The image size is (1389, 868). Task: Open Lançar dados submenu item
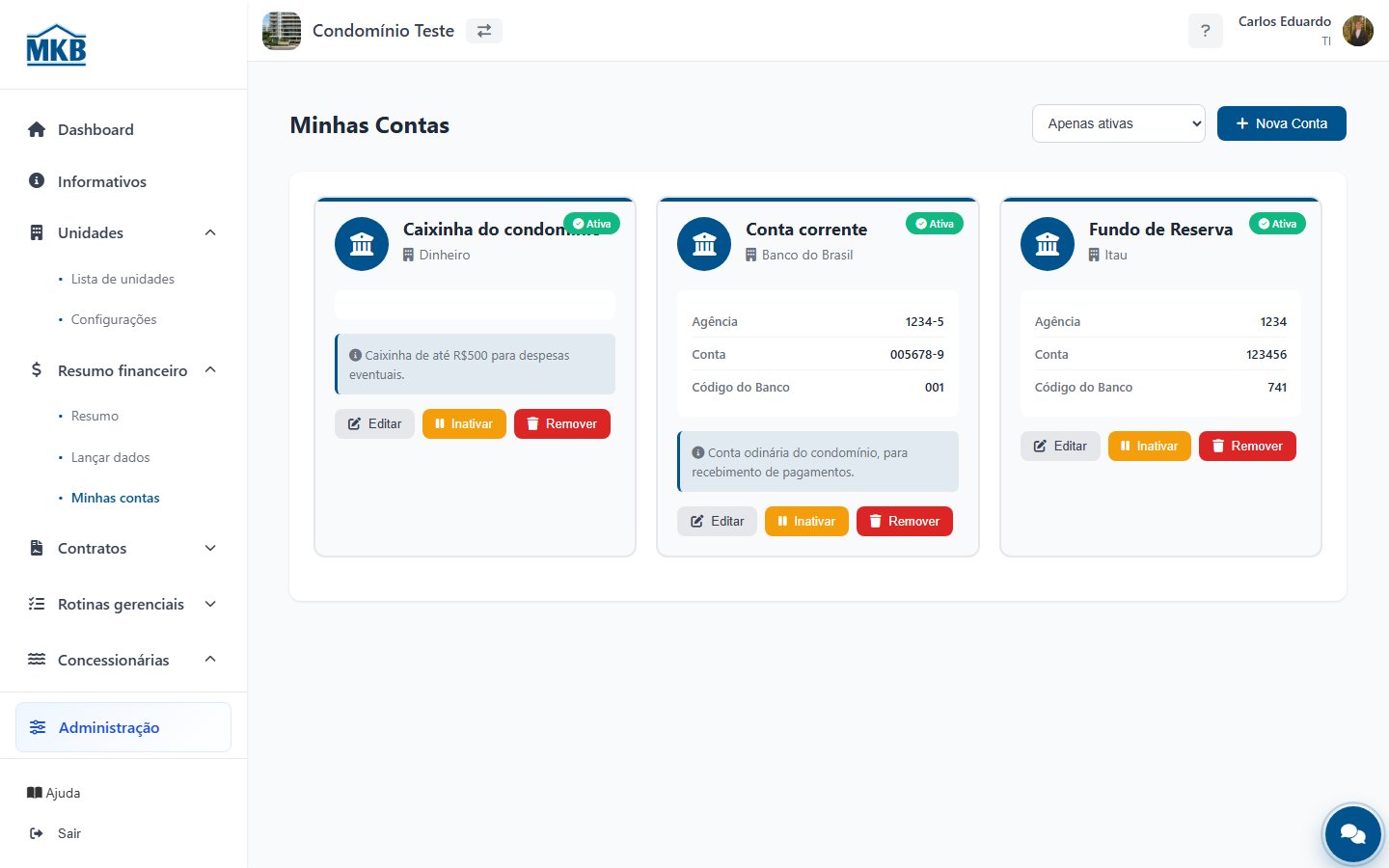(x=110, y=457)
